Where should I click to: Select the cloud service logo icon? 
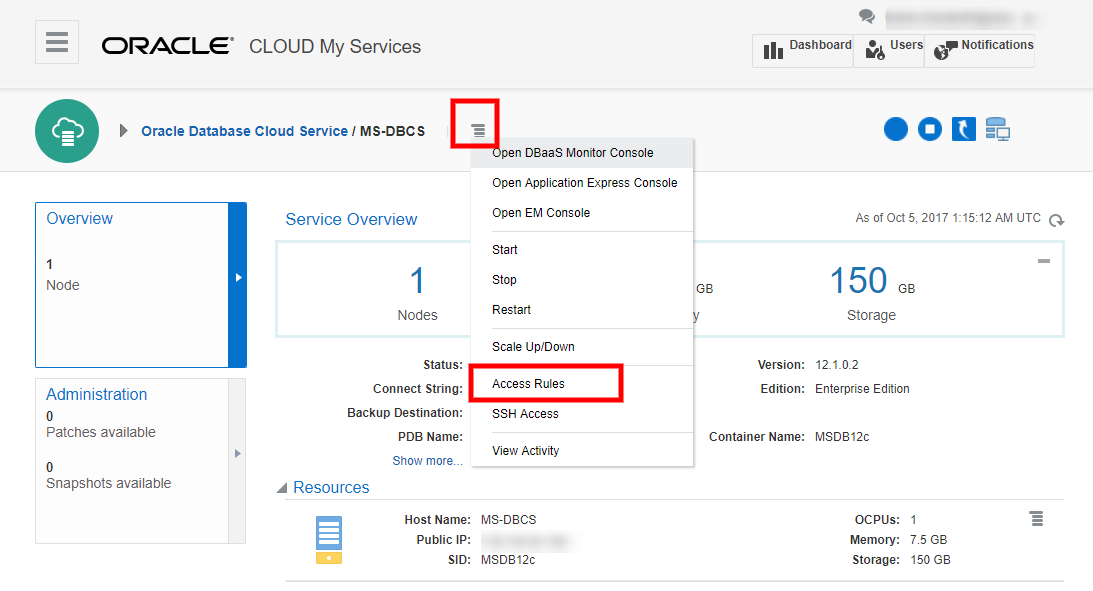pos(66,130)
